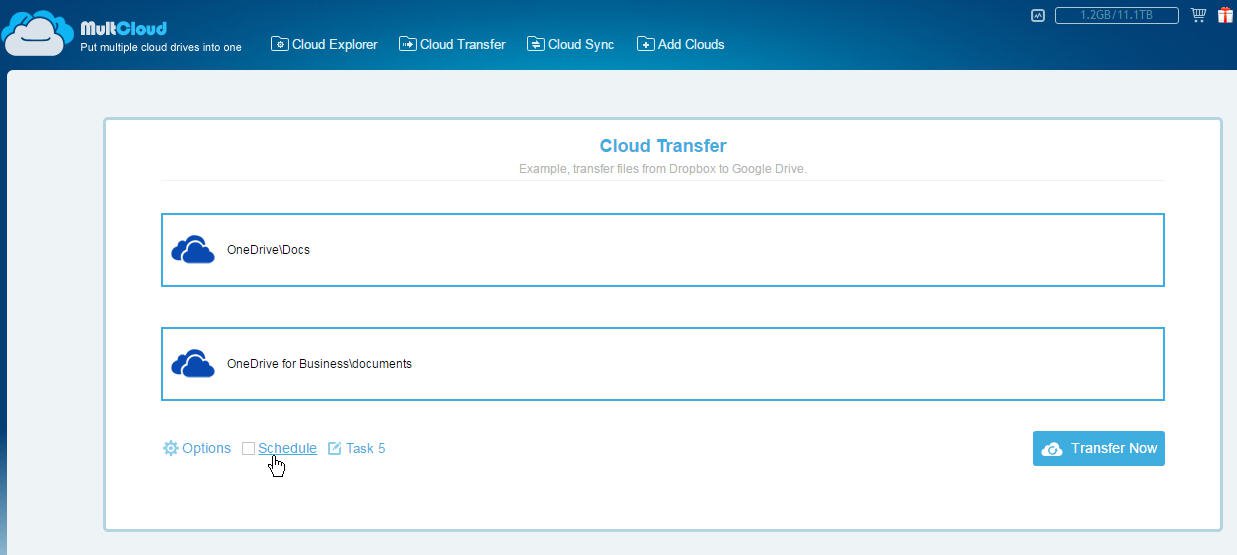Viewport: 1237px width, 555px height.
Task: Click the OneDrive cloud icon in source box
Action: 193,250
